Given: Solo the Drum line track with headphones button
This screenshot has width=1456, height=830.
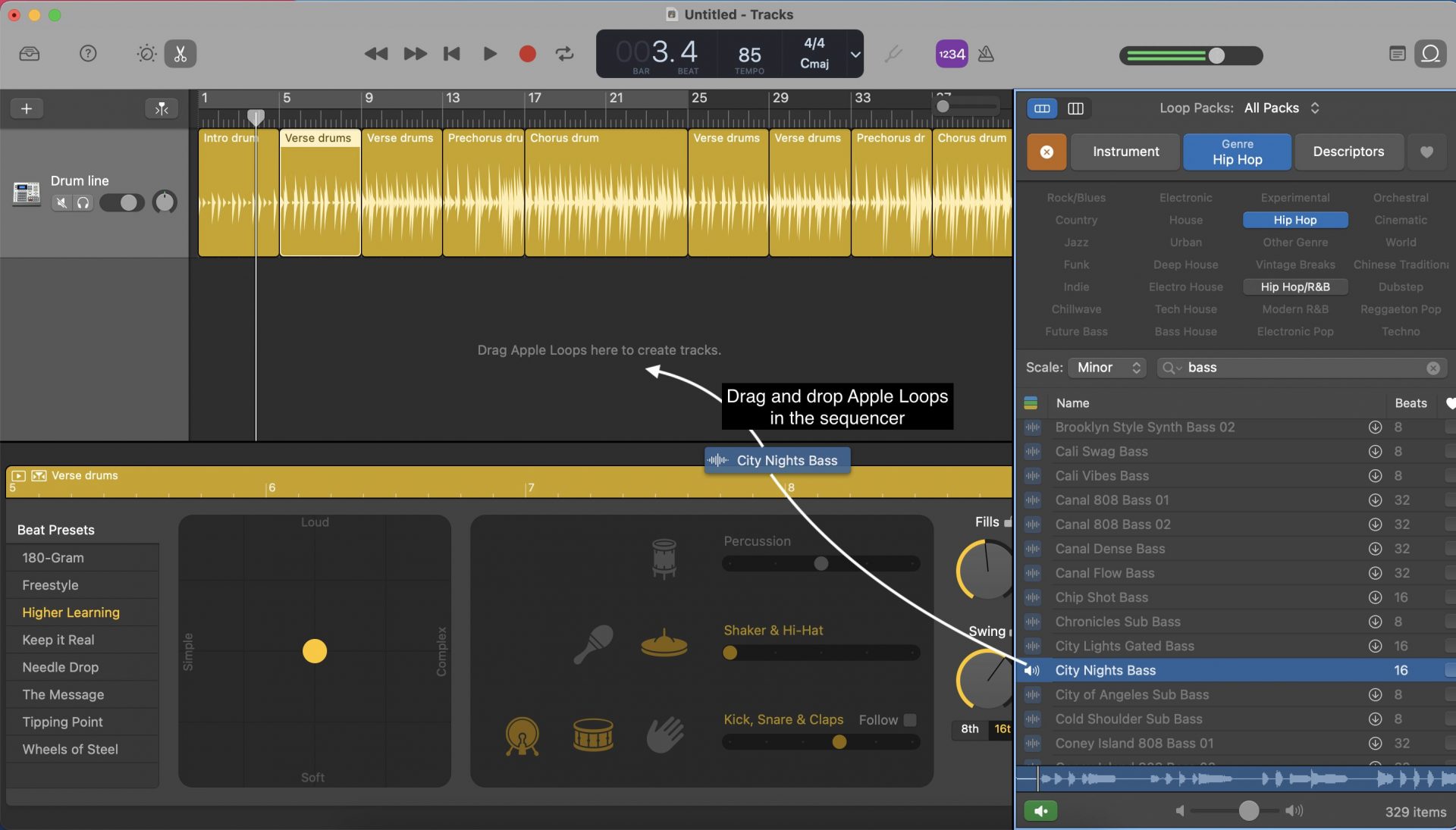Looking at the screenshot, I should [83, 202].
